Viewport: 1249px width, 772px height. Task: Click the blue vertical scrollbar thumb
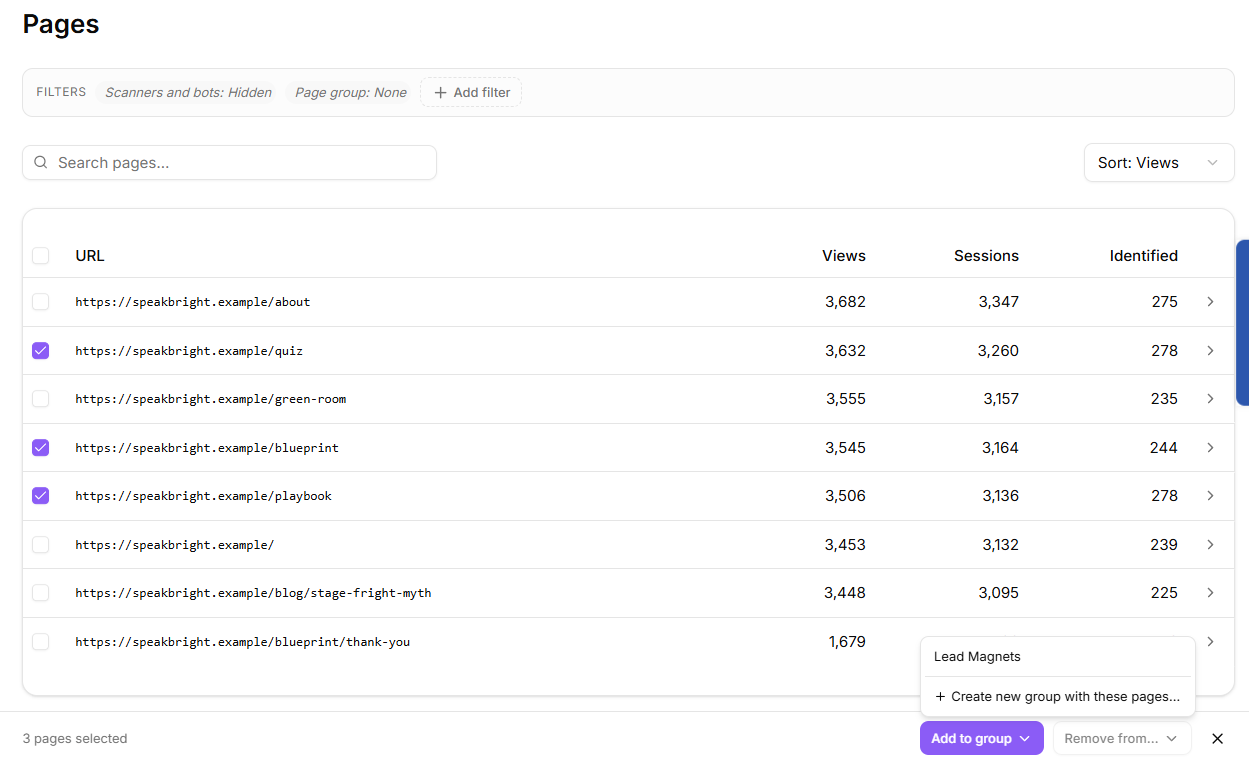(1242, 322)
